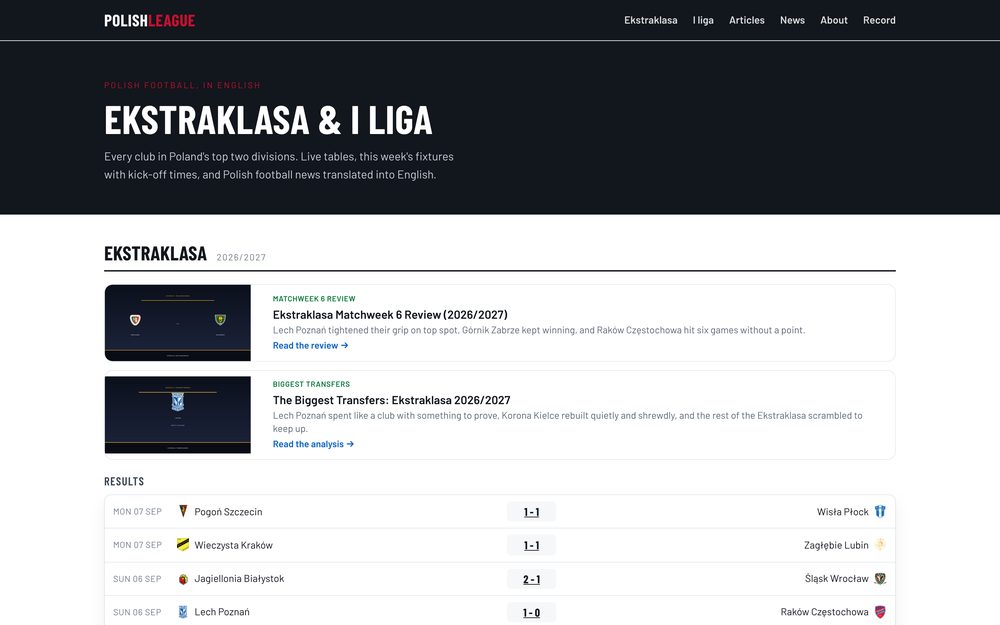Click the Wieczysta Kraków club crest
Image resolution: width=1000 pixels, height=625 pixels.
pyautogui.click(x=183, y=545)
